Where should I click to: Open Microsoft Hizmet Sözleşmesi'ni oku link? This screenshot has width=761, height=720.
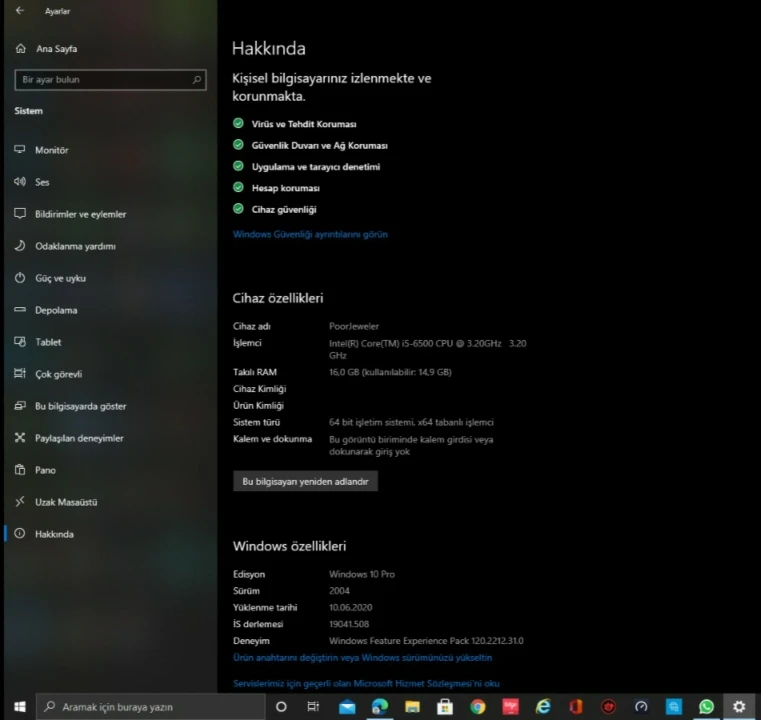[366, 684]
